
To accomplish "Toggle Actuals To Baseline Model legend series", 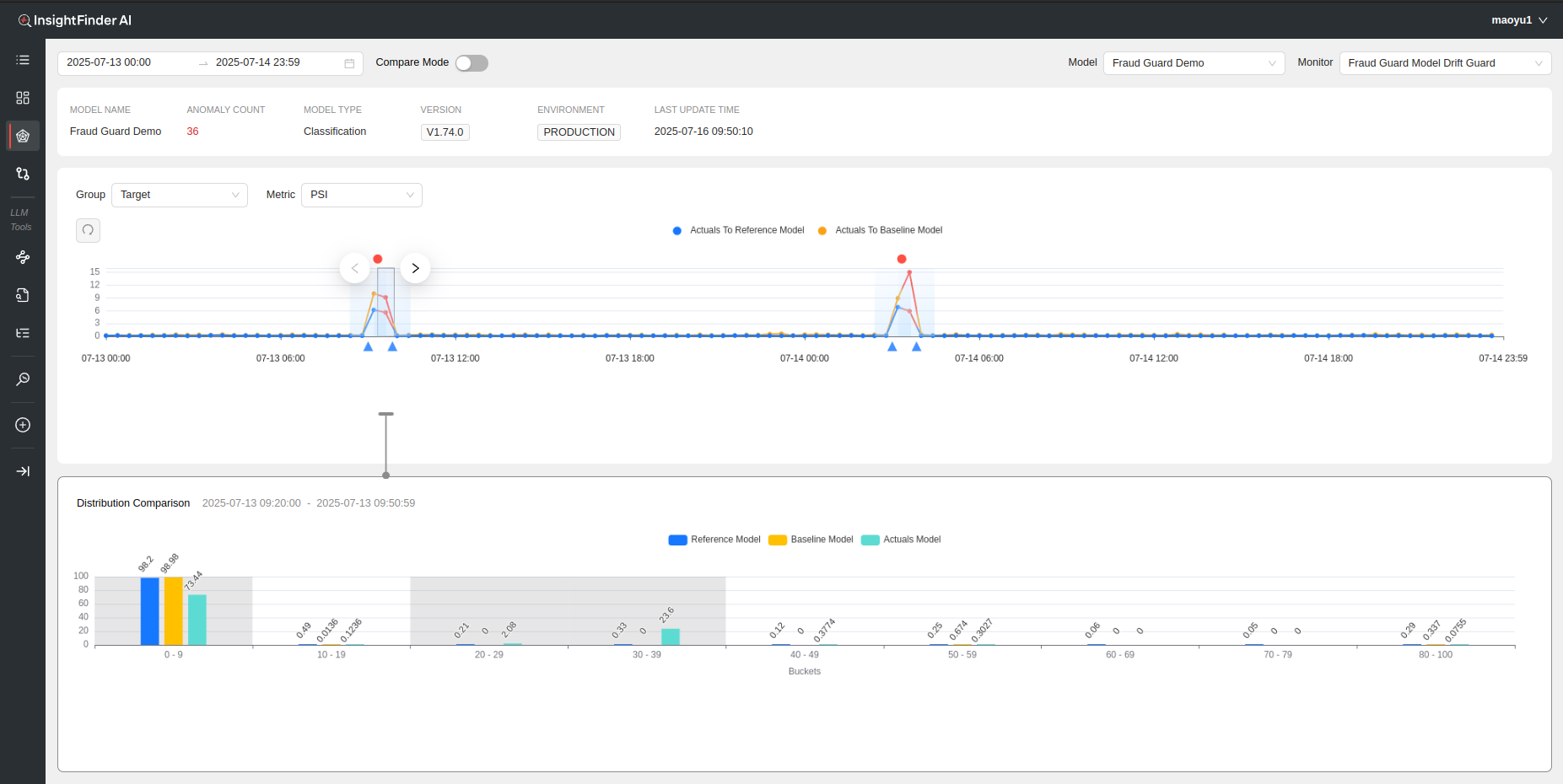I will point(880,230).
